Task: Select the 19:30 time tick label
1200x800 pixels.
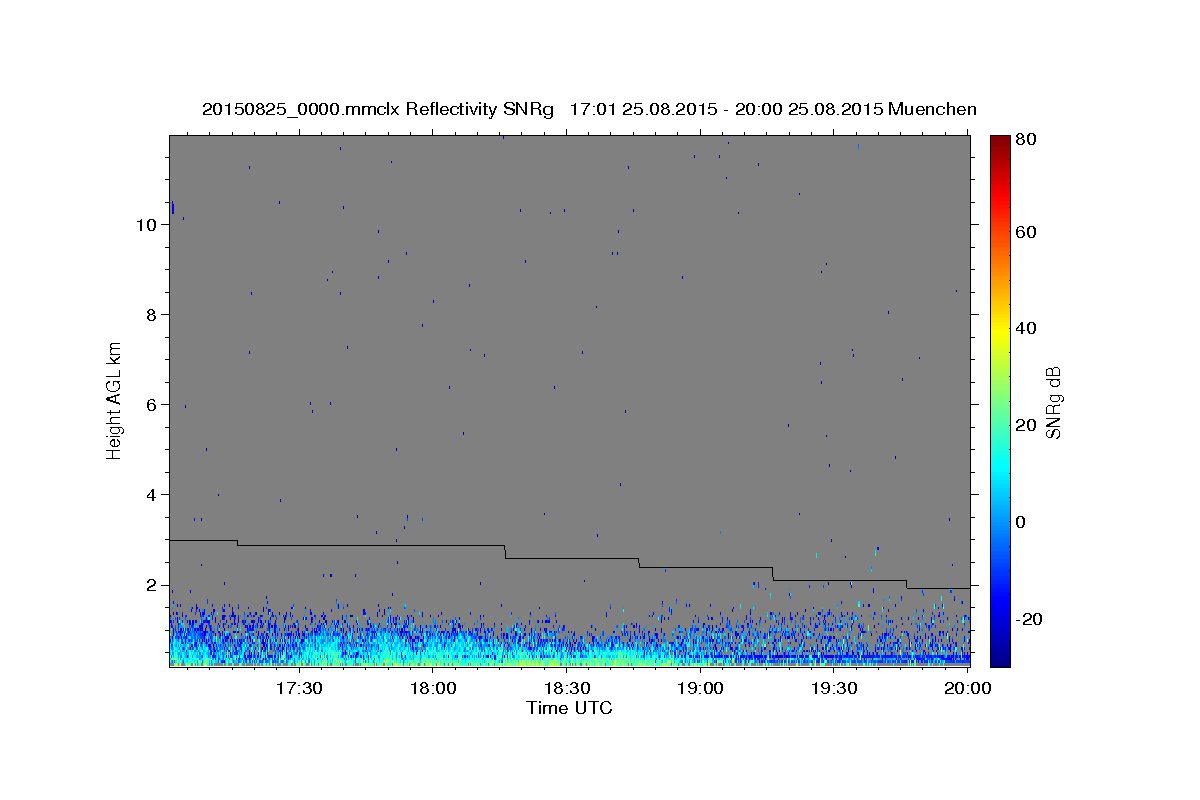Action: [x=833, y=688]
